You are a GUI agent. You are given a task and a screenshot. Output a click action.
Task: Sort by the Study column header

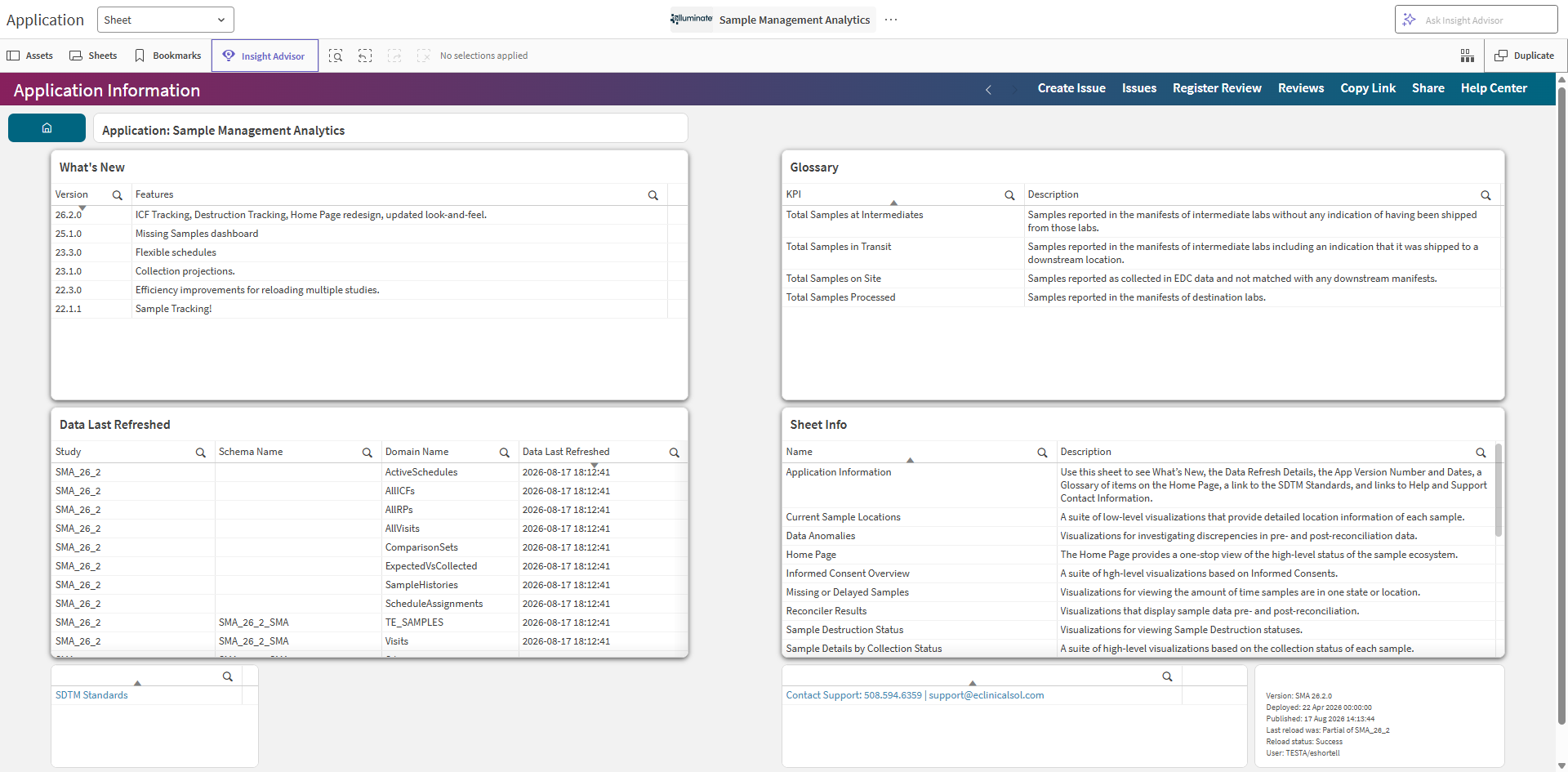point(69,452)
